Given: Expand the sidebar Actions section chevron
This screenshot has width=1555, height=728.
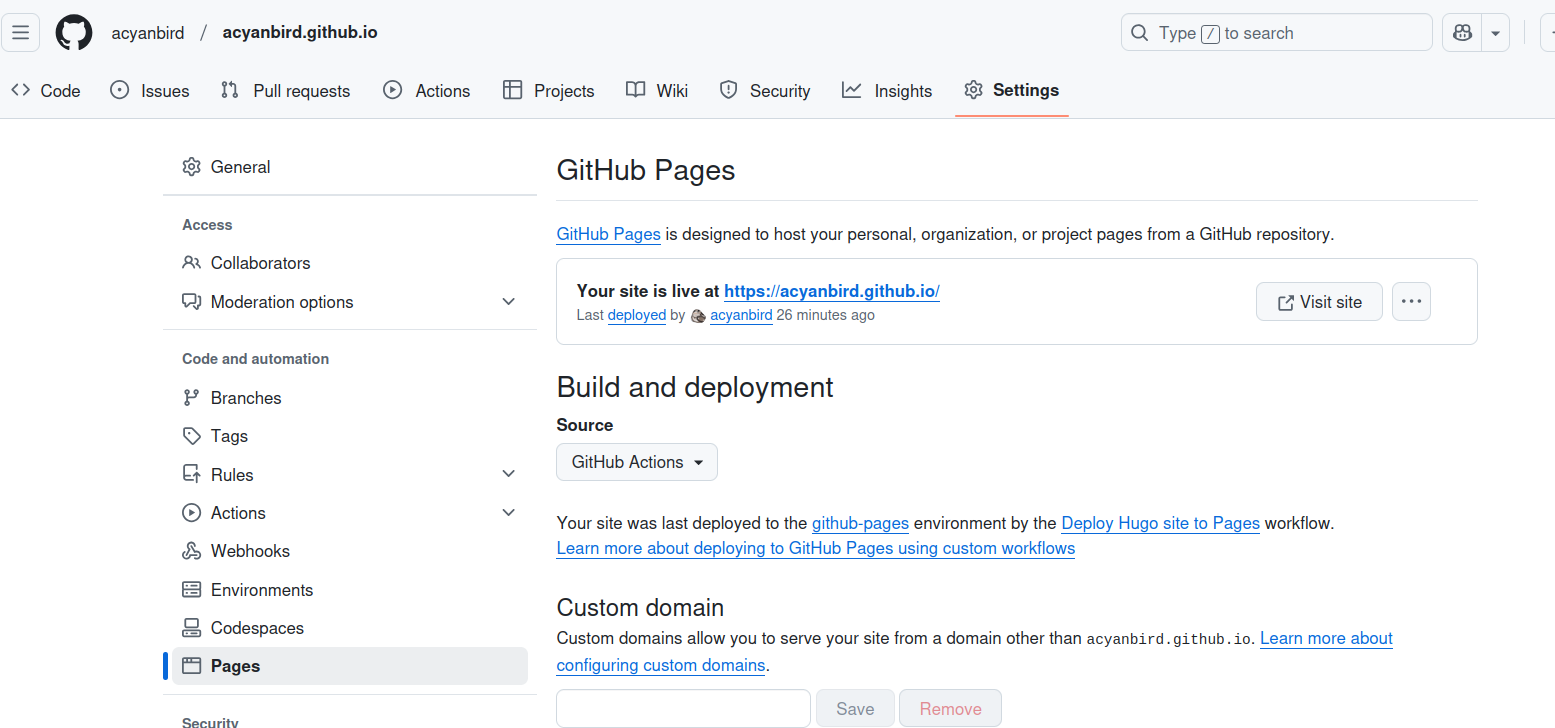Looking at the screenshot, I should click(508, 513).
